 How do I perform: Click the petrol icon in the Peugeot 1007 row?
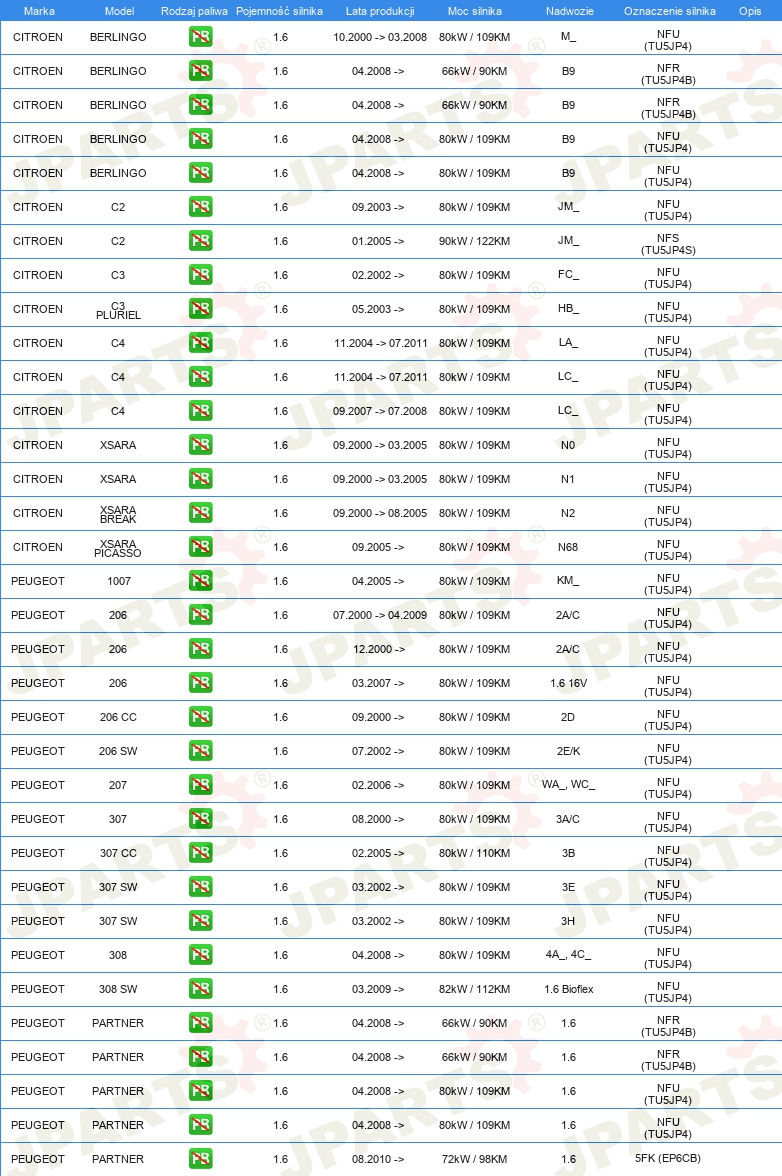click(200, 580)
